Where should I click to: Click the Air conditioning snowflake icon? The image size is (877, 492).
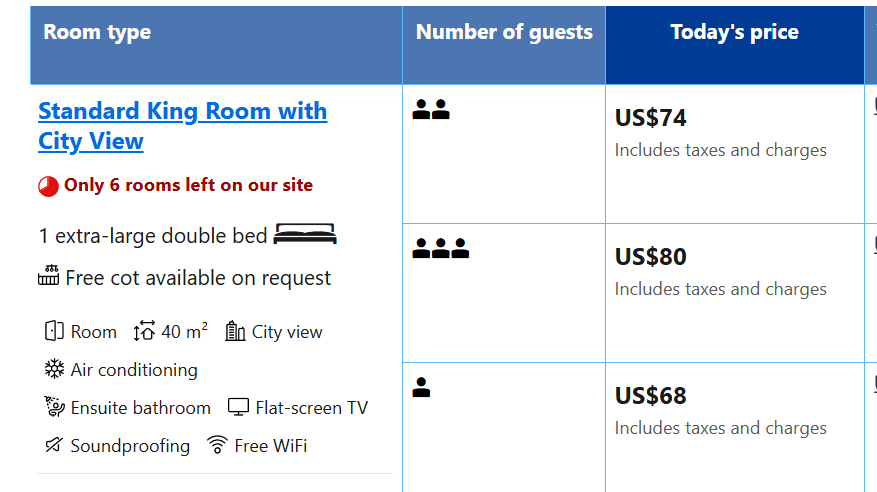54,369
